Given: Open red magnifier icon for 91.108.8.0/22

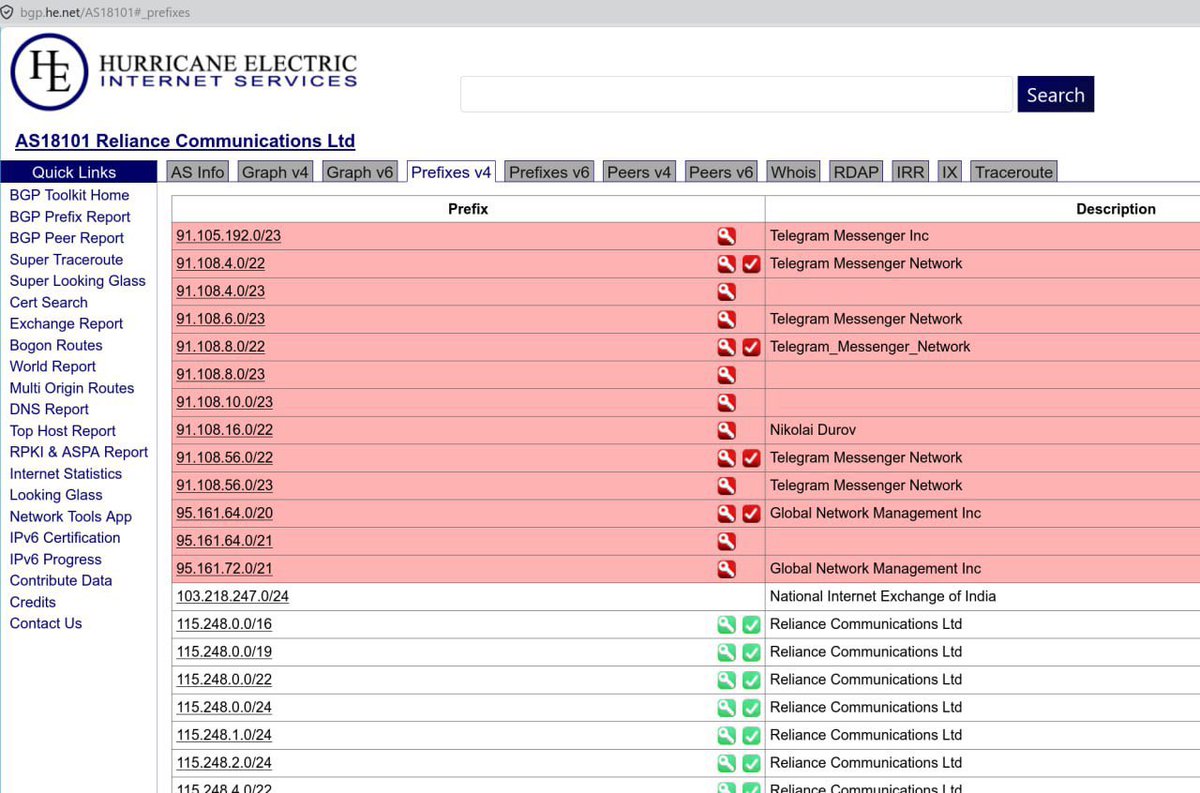Looking at the screenshot, I should click(x=726, y=347).
